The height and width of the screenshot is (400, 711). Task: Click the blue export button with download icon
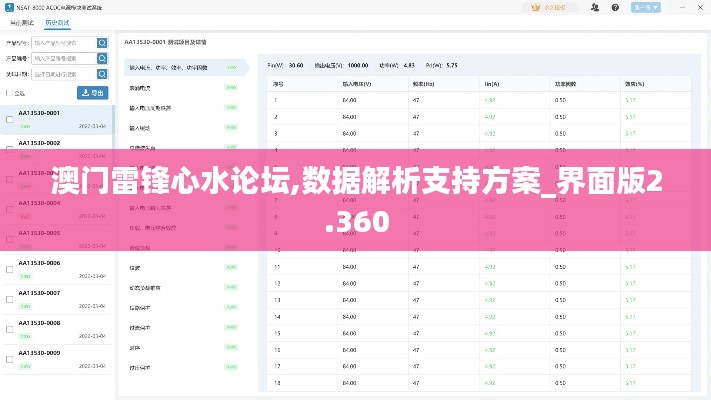tap(93, 93)
